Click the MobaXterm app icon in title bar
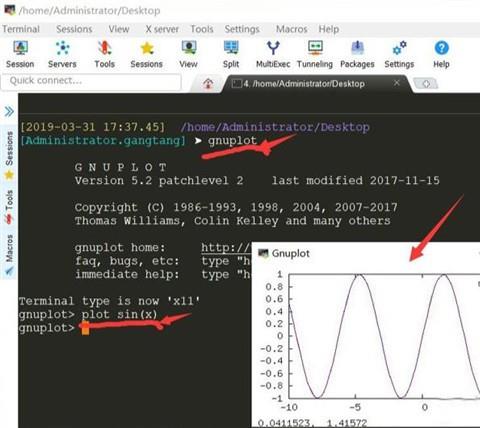The image size is (480, 428). [x=9, y=10]
